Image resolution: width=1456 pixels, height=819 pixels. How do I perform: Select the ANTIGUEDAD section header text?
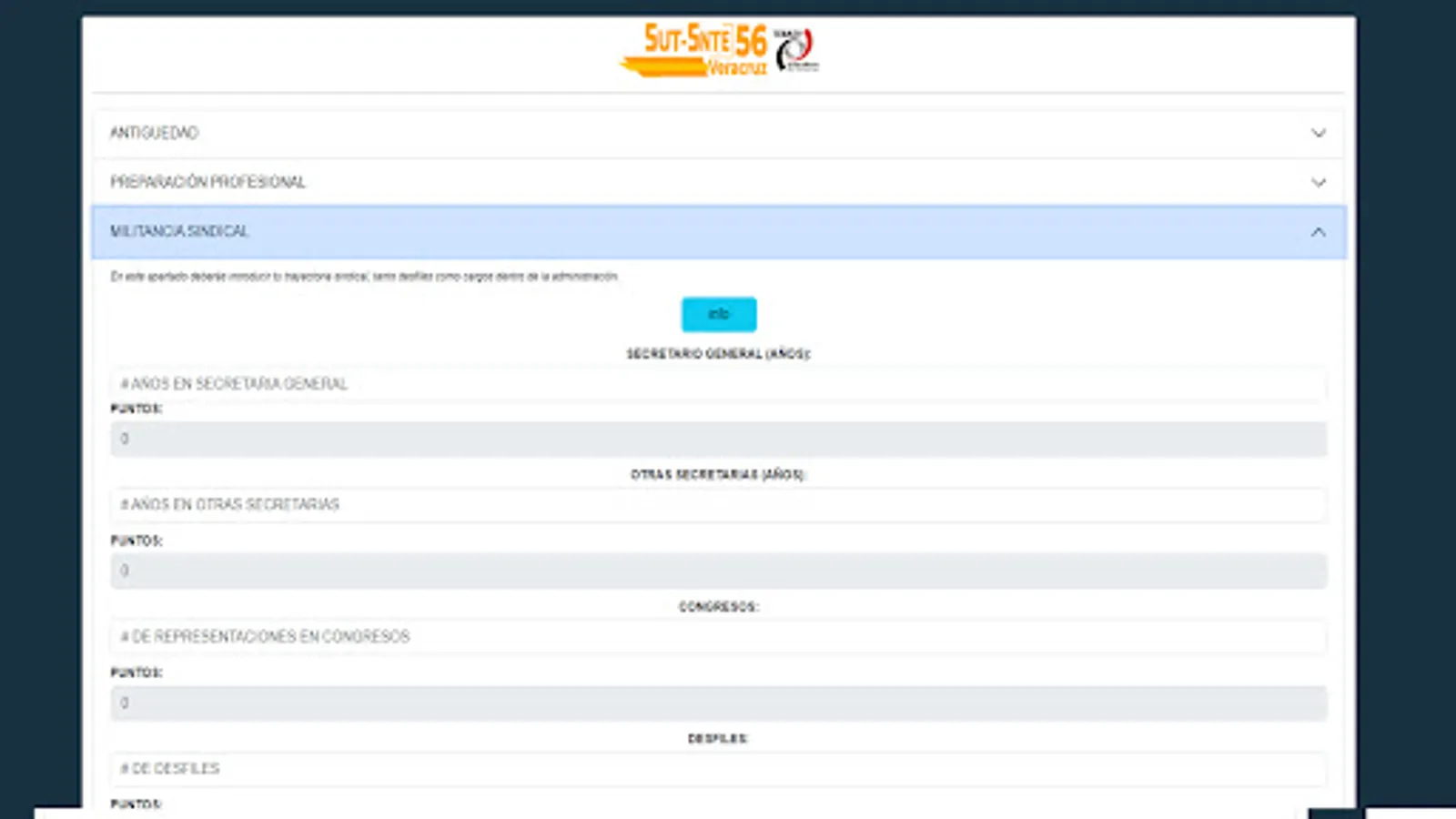click(155, 133)
